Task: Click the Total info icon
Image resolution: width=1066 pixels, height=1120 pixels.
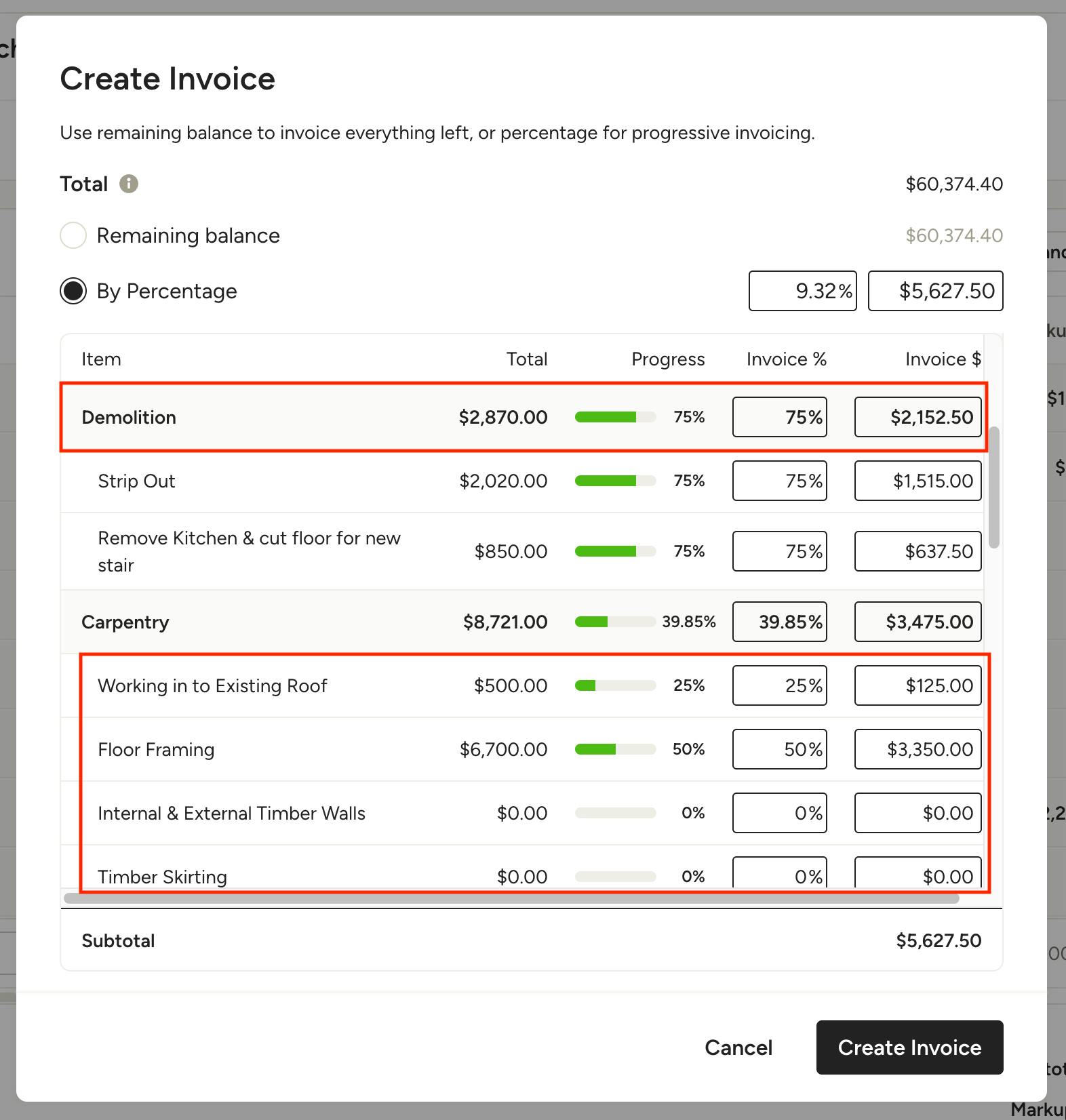Action: coord(129,184)
